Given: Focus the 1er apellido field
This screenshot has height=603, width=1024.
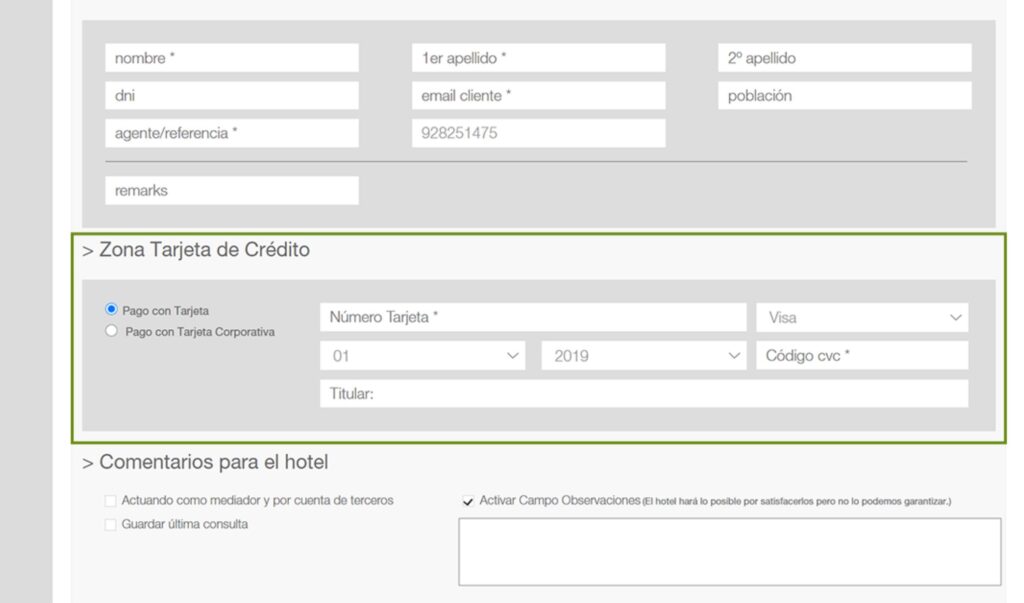Looking at the screenshot, I should coord(538,58).
